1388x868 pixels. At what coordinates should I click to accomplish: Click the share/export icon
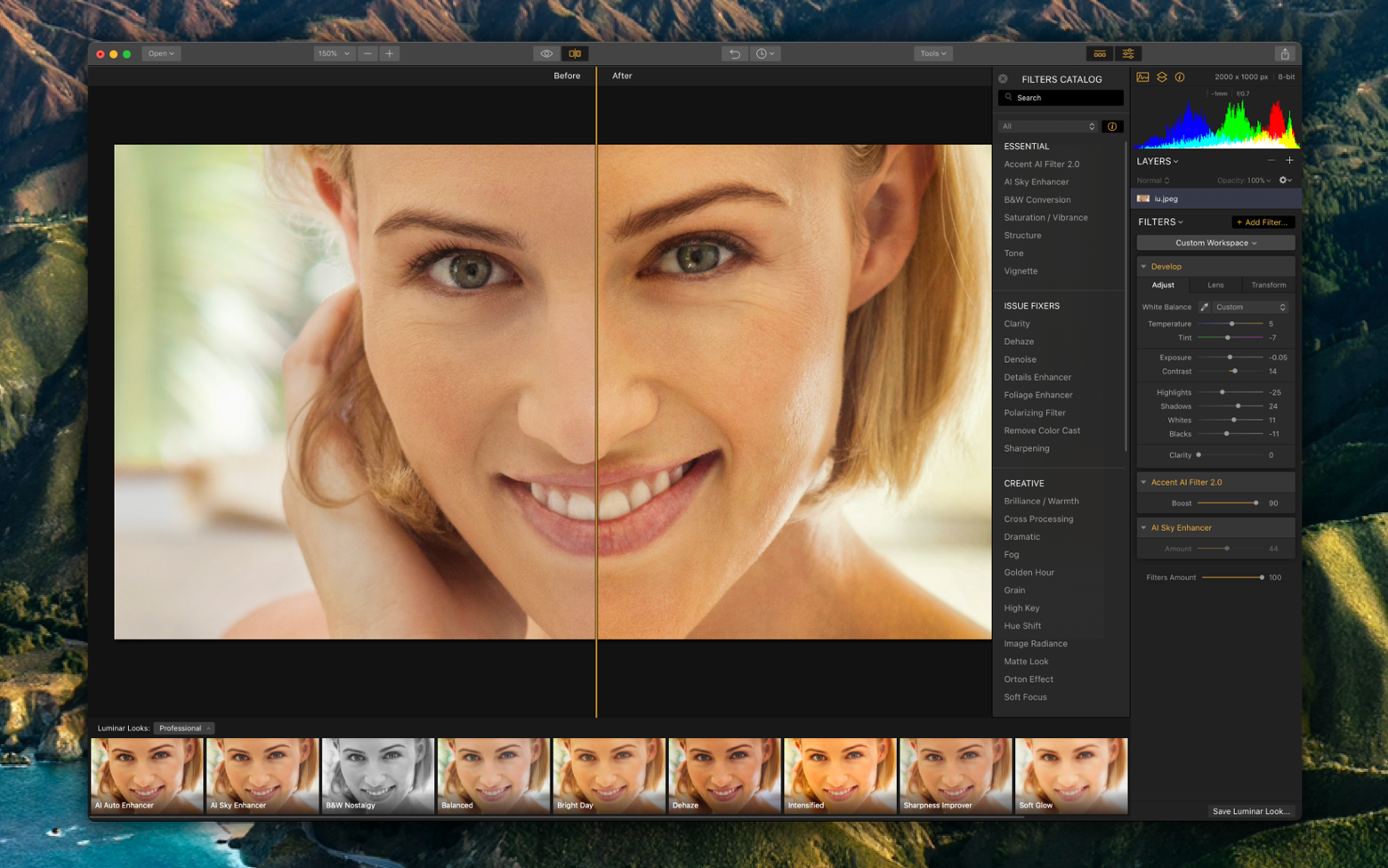(x=1284, y=53)
